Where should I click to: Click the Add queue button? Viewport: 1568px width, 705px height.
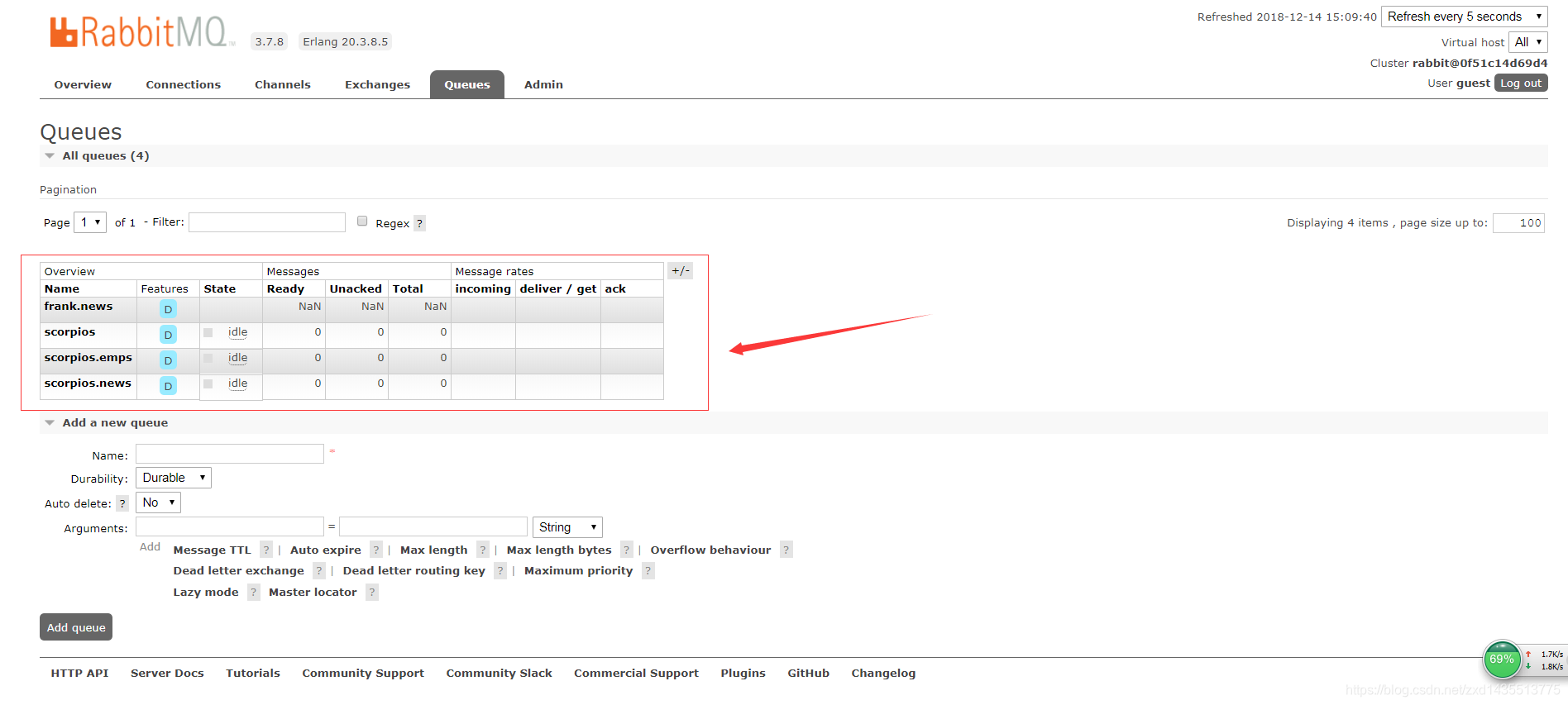click(76, 627)
